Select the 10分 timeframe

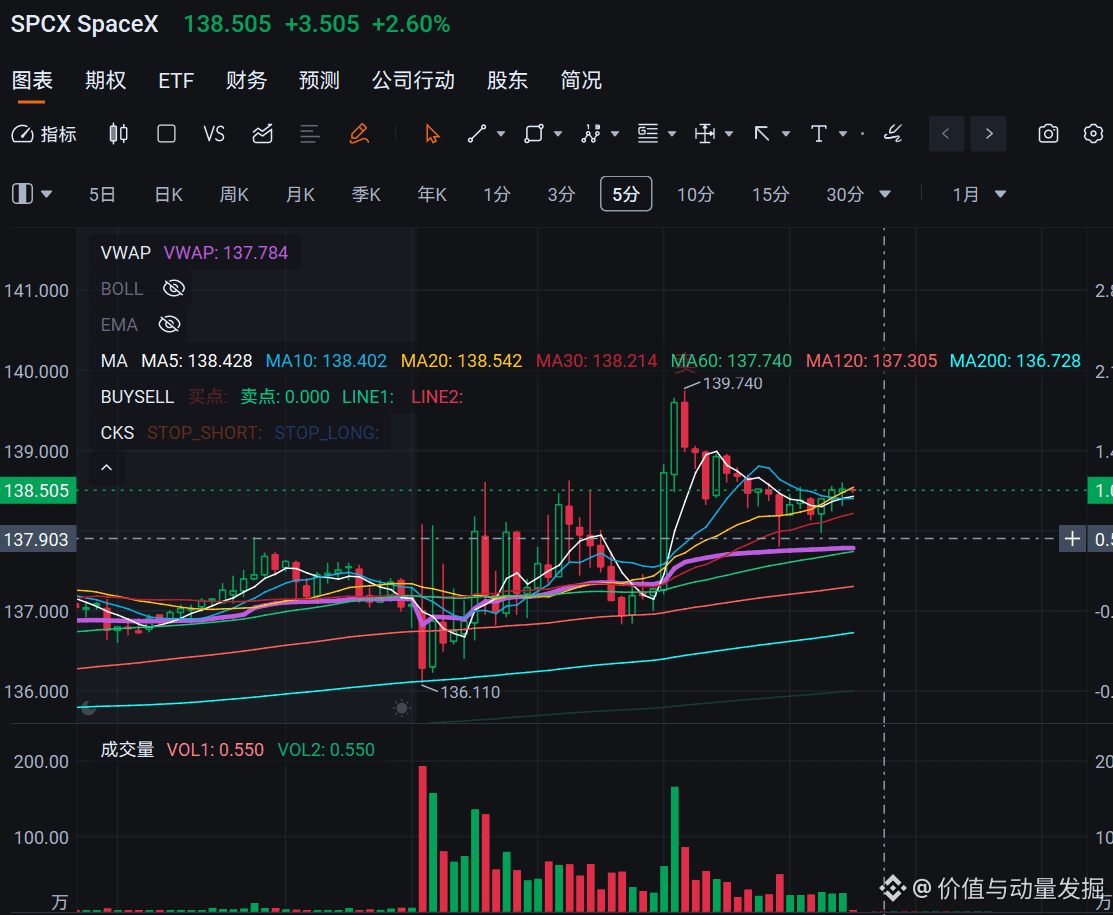click(x=695, y=194)
